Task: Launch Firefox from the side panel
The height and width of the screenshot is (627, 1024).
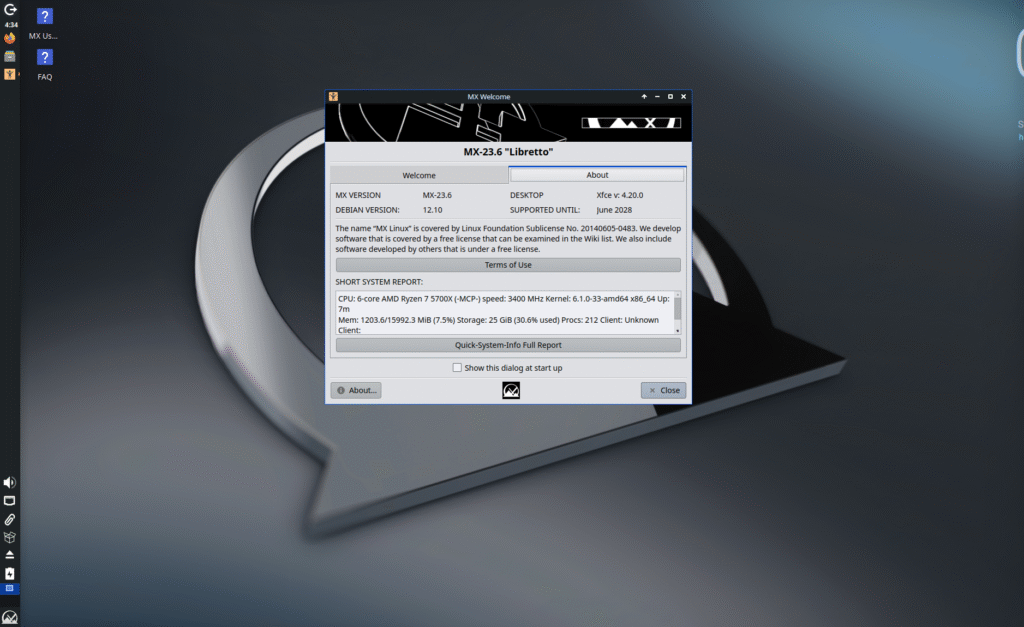Action: click(10, 39)
